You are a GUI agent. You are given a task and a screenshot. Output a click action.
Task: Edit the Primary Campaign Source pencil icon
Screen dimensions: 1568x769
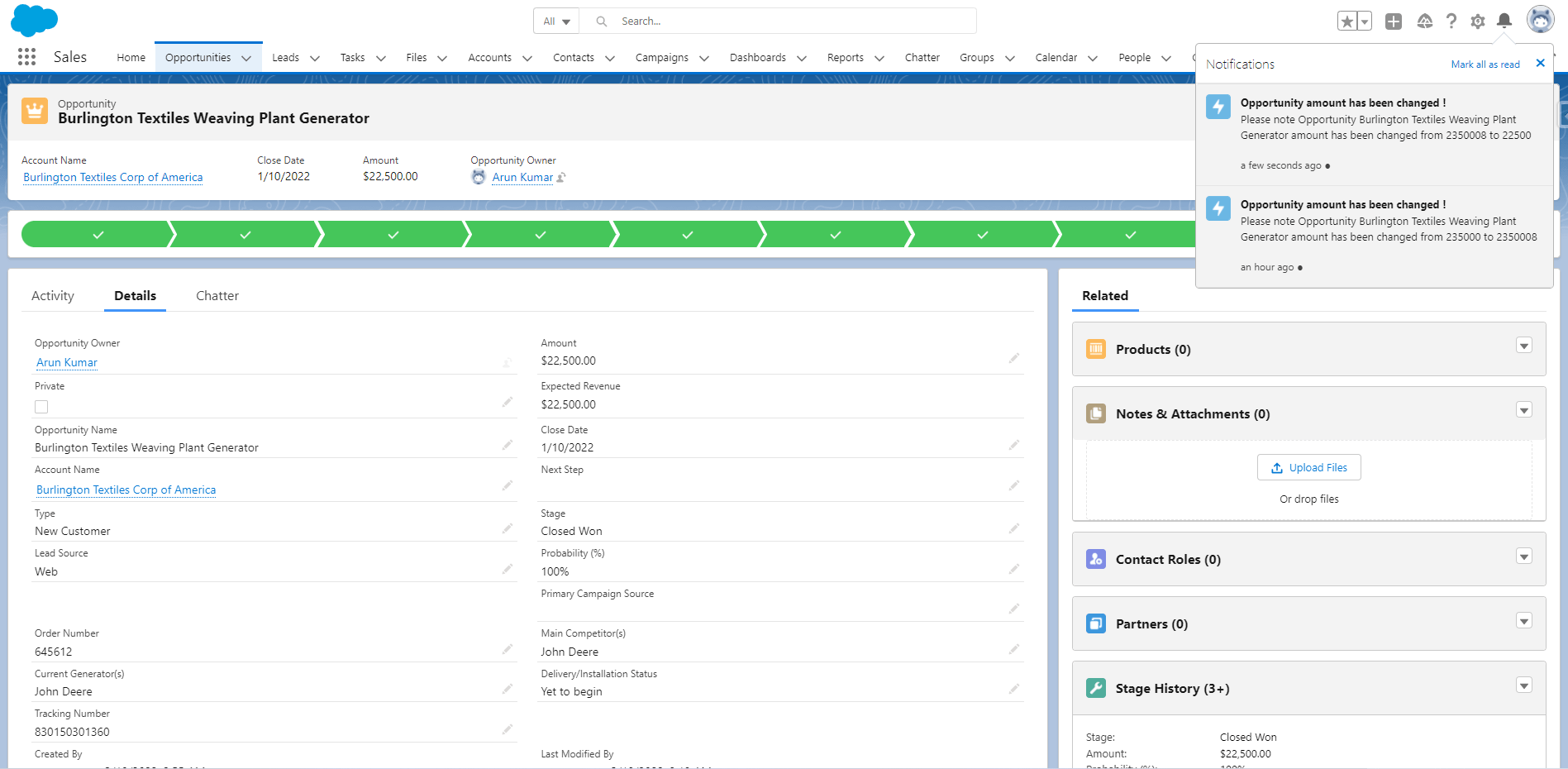(1014, 609)
